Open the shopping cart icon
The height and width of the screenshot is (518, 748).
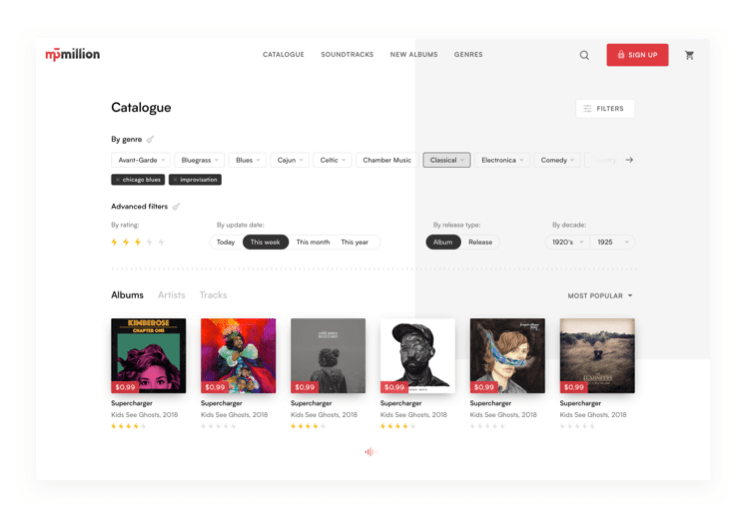[689, 55]
